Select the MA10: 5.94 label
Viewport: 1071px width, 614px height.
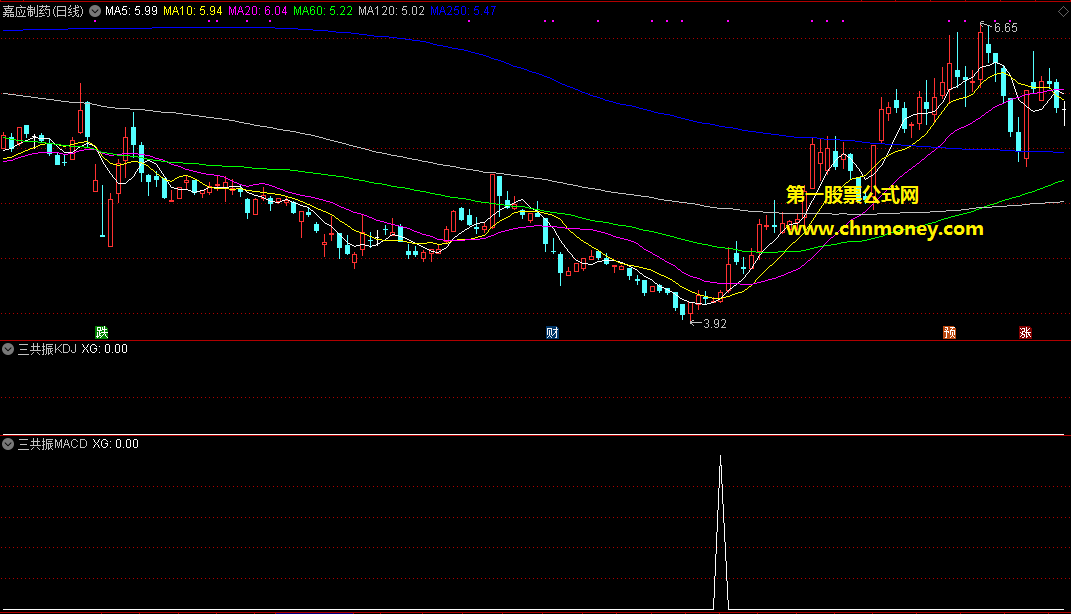coord(193,11)
